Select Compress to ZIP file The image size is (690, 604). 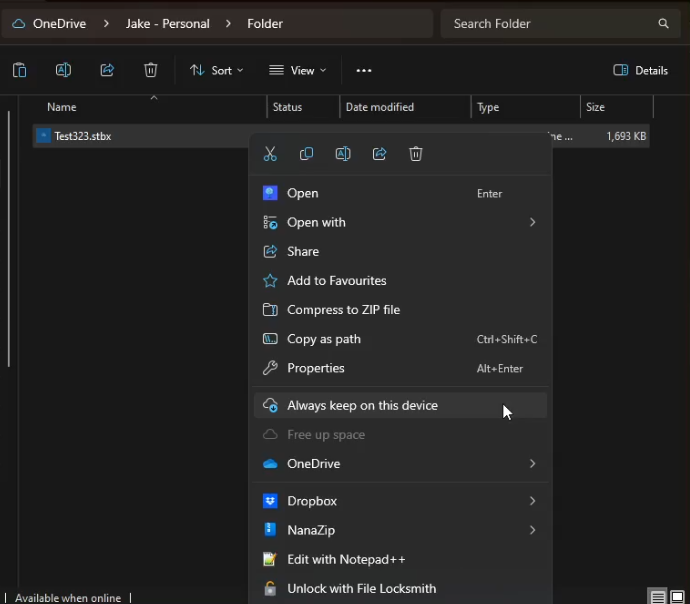coord(400,310)
